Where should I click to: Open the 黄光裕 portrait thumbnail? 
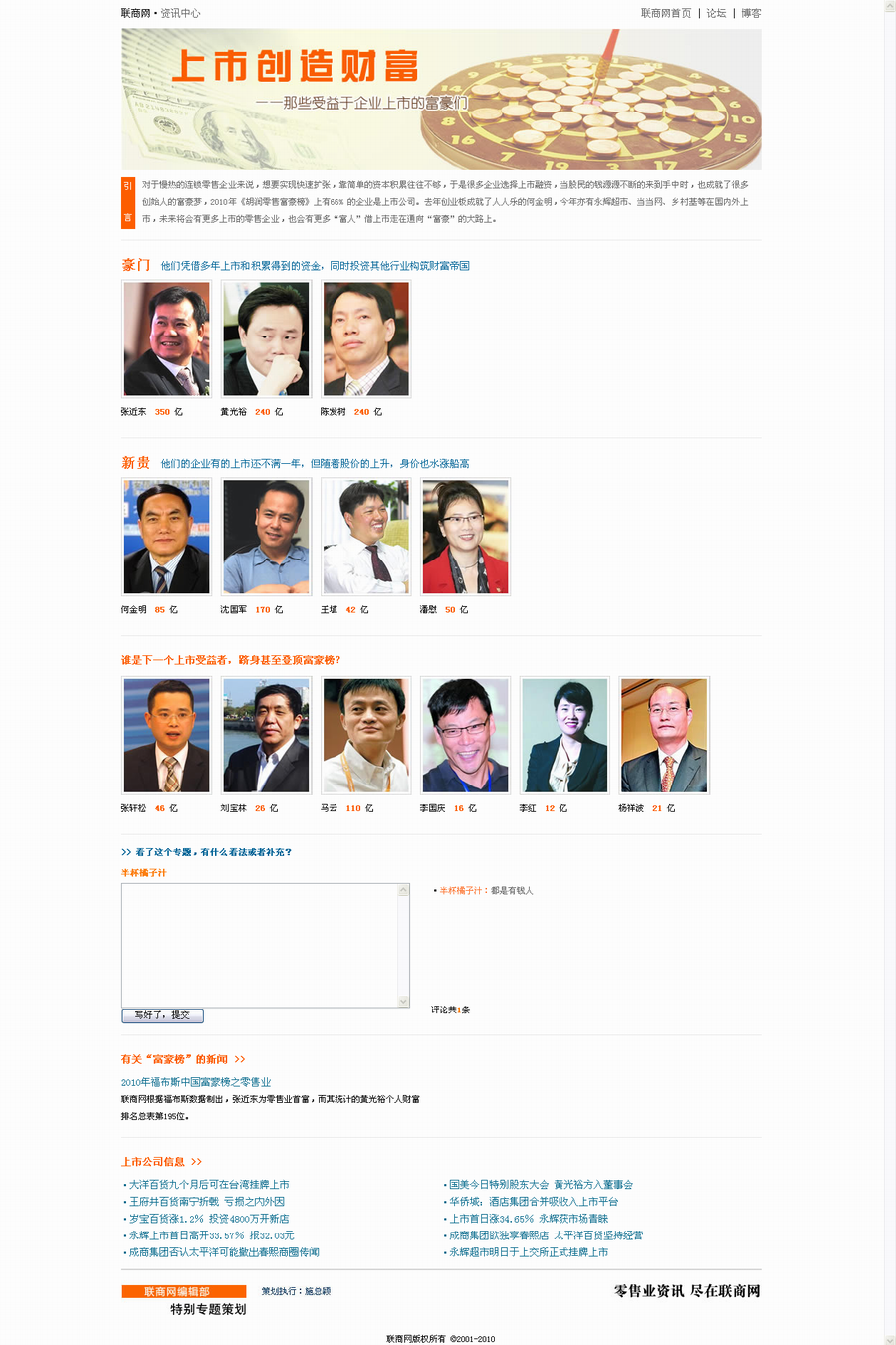[266, 339]
